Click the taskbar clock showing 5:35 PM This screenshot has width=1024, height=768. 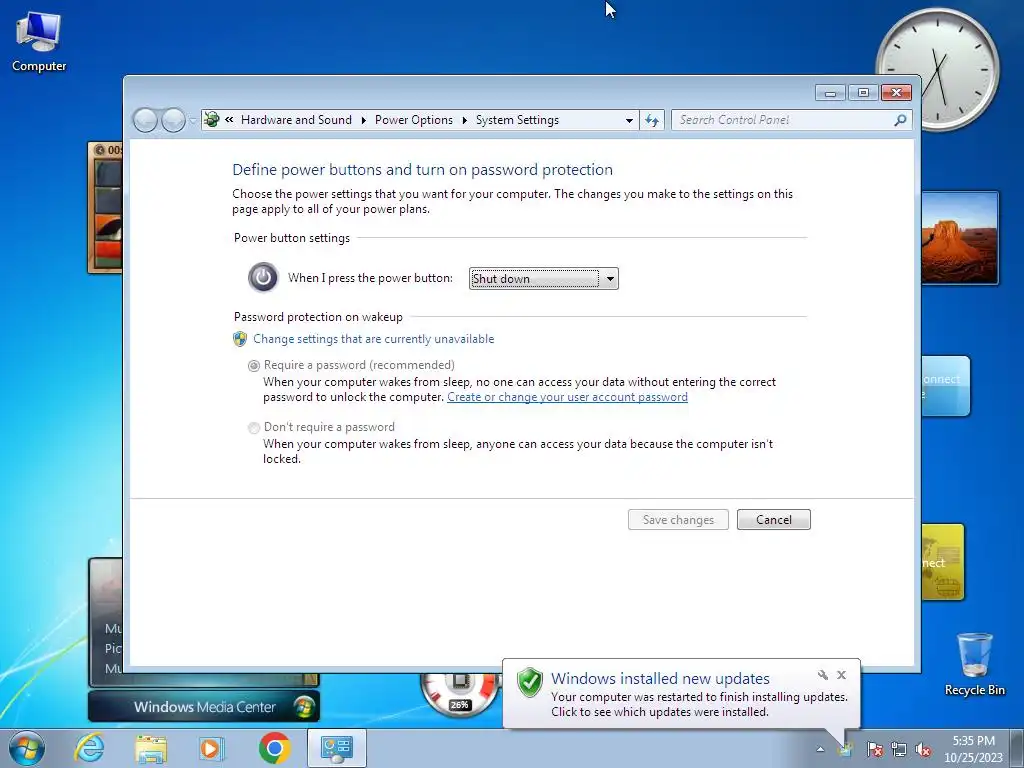973,749
